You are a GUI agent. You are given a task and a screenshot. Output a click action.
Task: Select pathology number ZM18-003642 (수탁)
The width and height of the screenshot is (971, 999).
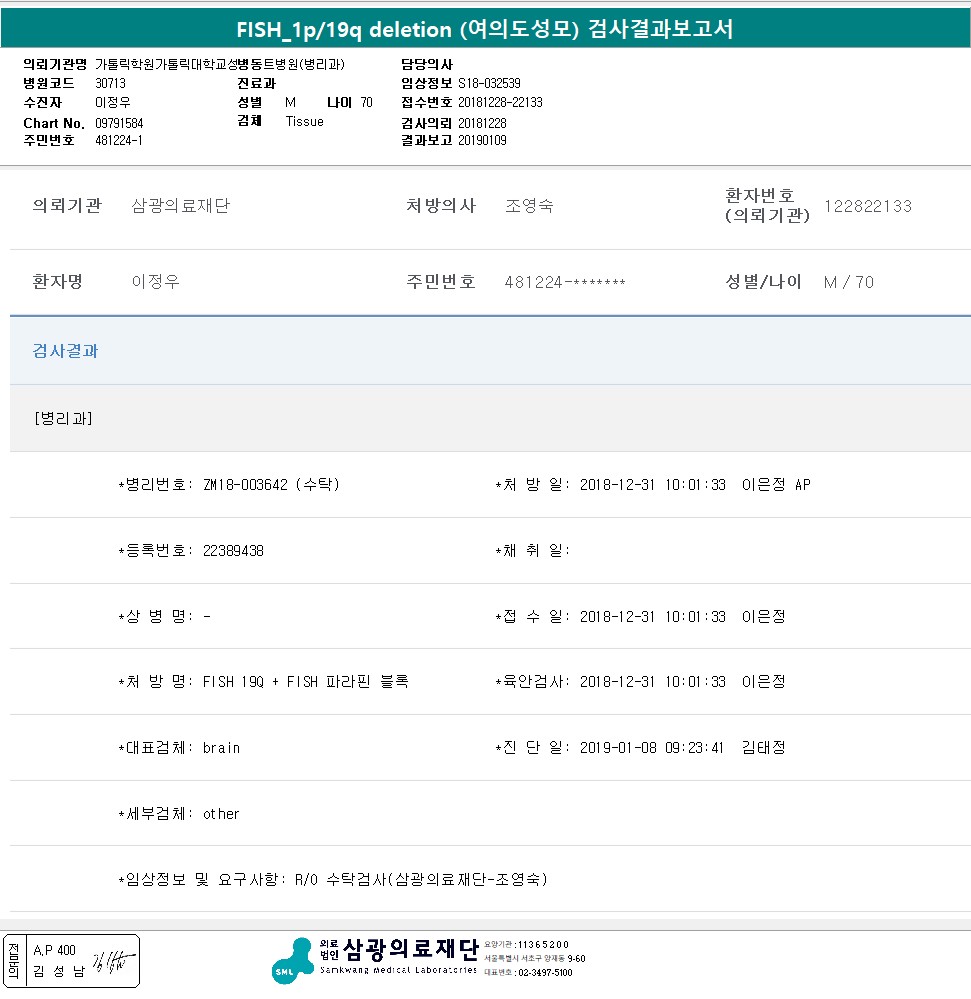pyautogui.click(x=271, y=485)
